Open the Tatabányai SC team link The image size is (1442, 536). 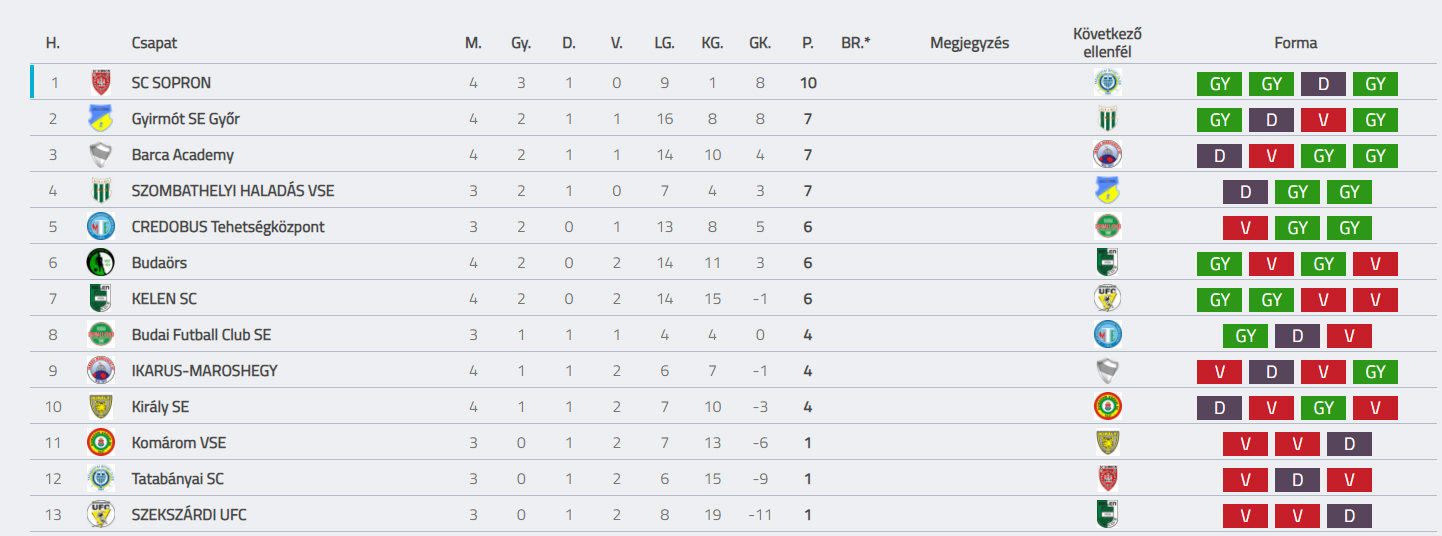(178, 479)
